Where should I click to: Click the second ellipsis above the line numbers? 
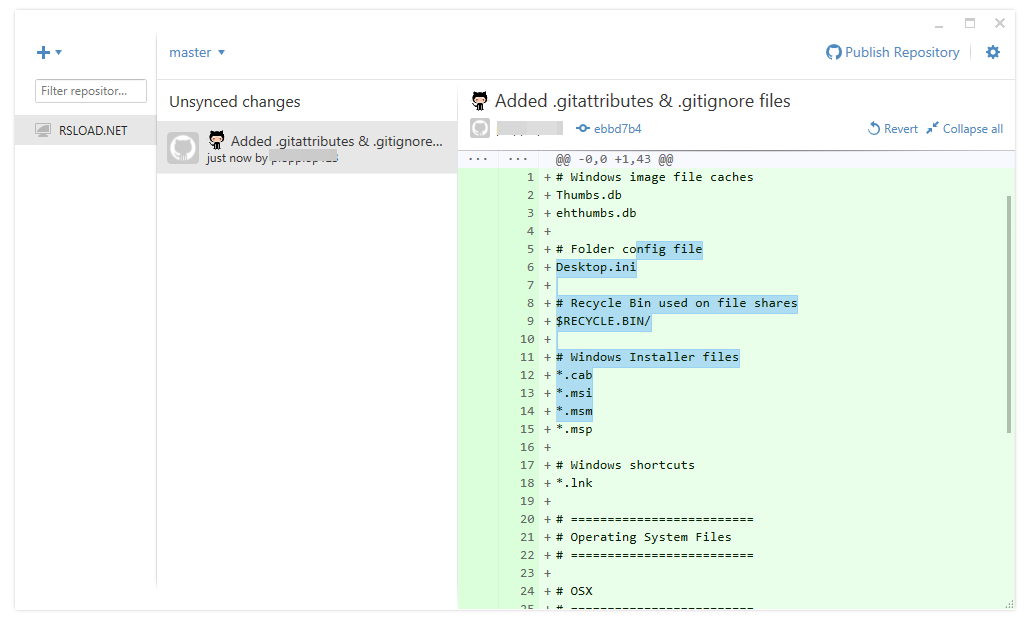517,158
